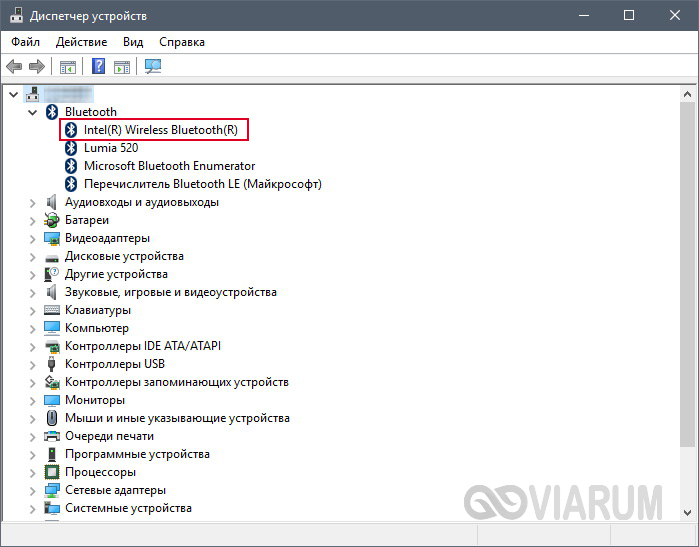Click the Батареи battery icon

[52, 220]
